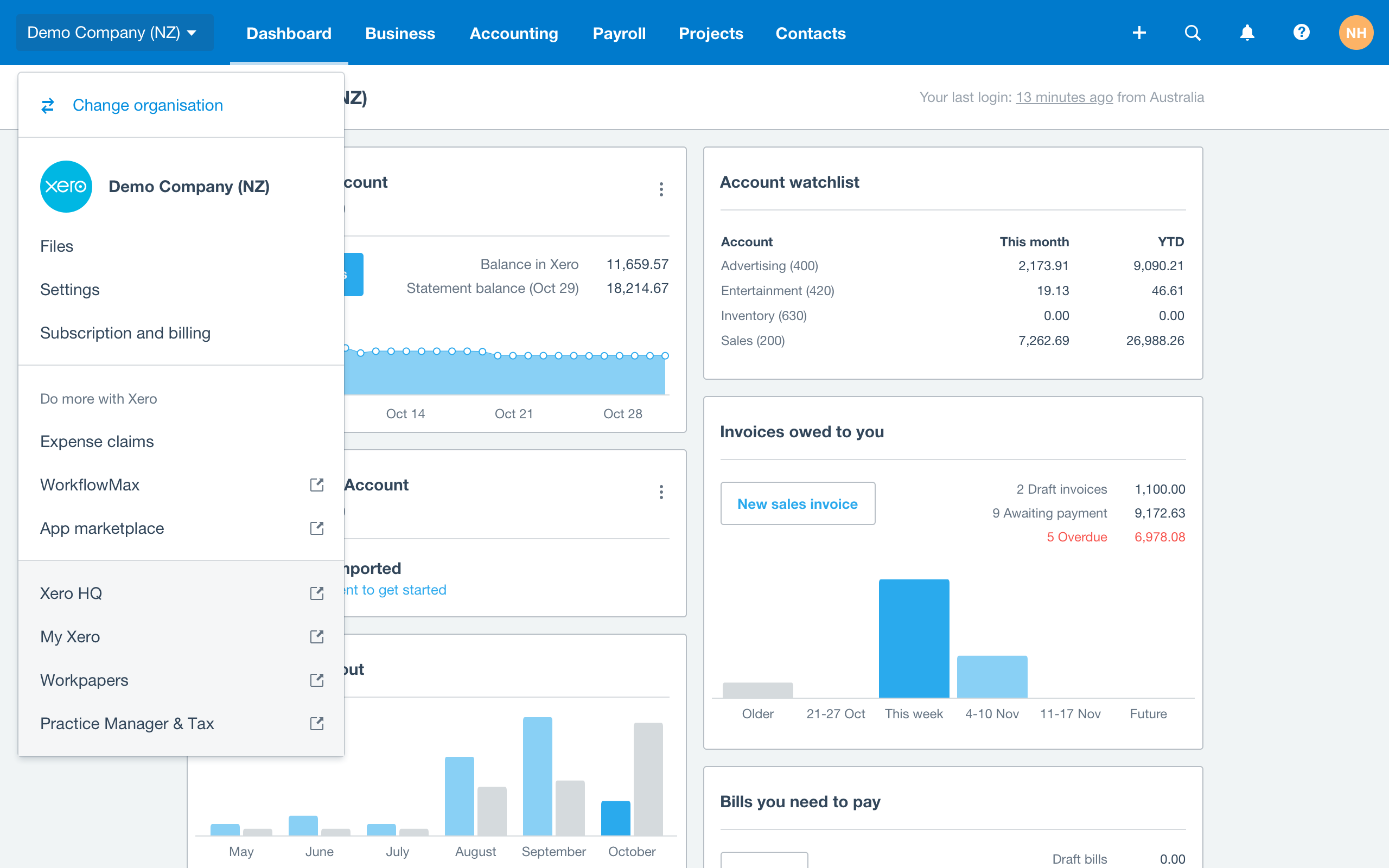Open the Accounting menu
Screen dimensions: 1389x868
pyautogui.click(x=514, y=33)
